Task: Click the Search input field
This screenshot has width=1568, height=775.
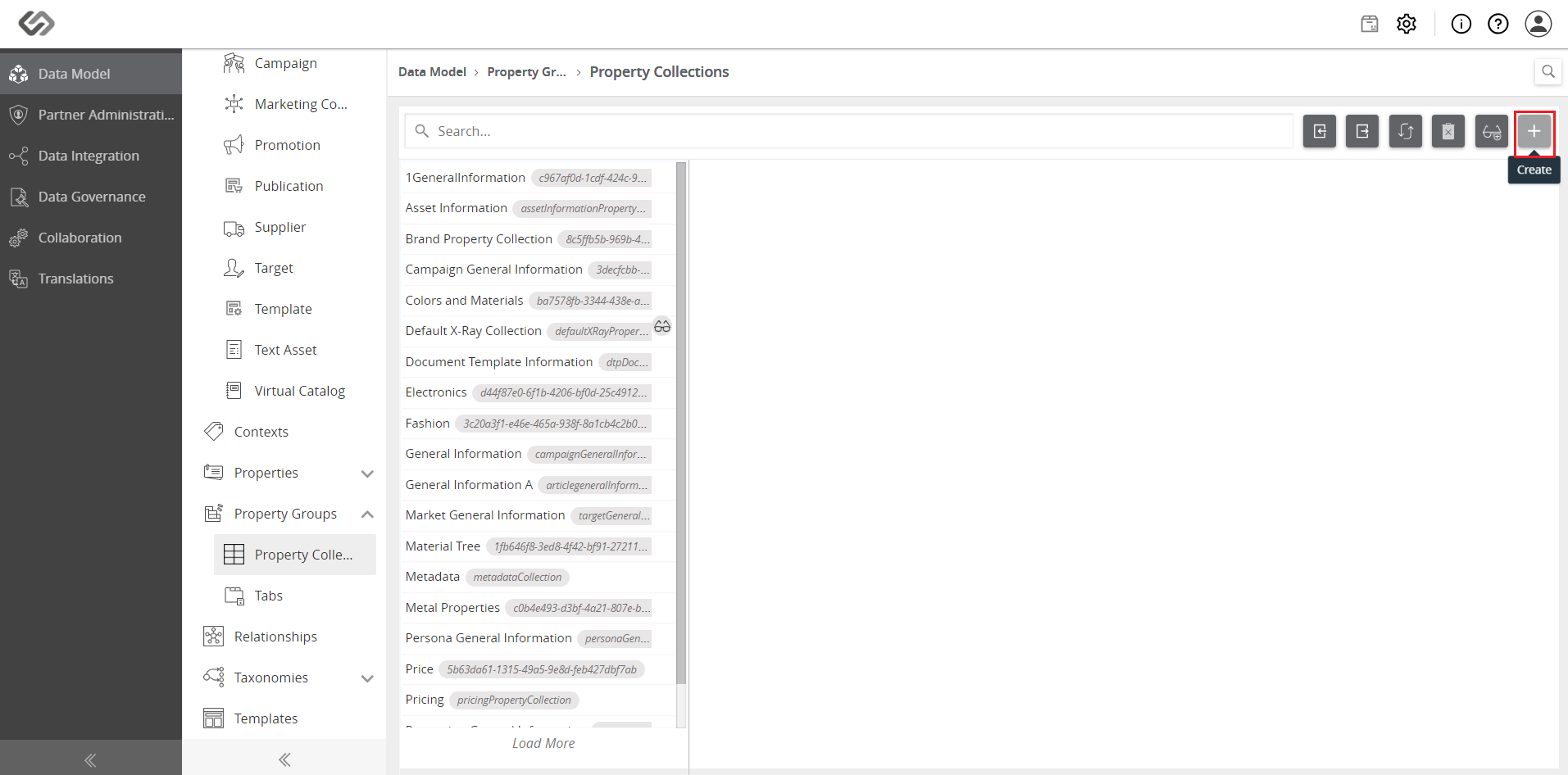Action: pos(848,131)
